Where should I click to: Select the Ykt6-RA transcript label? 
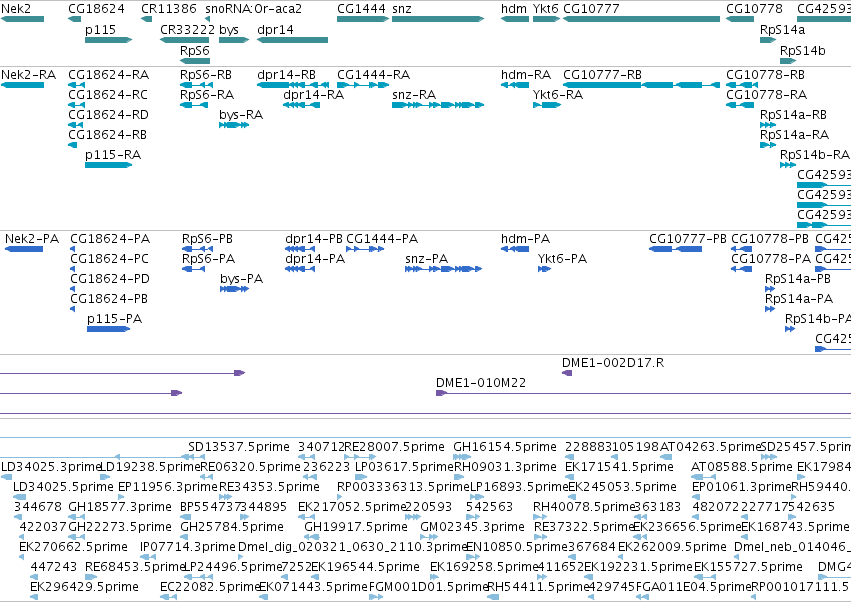[x=558, y=94]
